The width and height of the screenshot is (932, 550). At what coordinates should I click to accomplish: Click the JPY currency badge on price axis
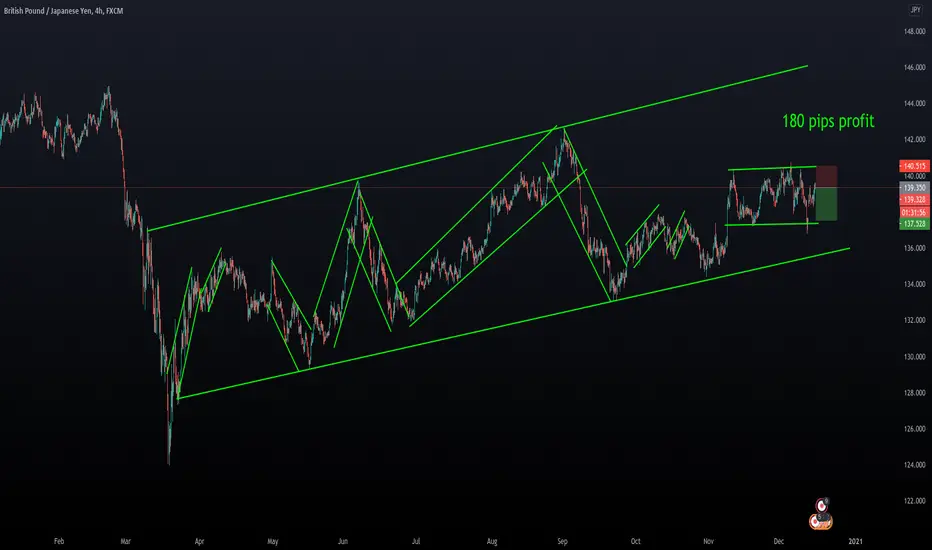point(915,10)
